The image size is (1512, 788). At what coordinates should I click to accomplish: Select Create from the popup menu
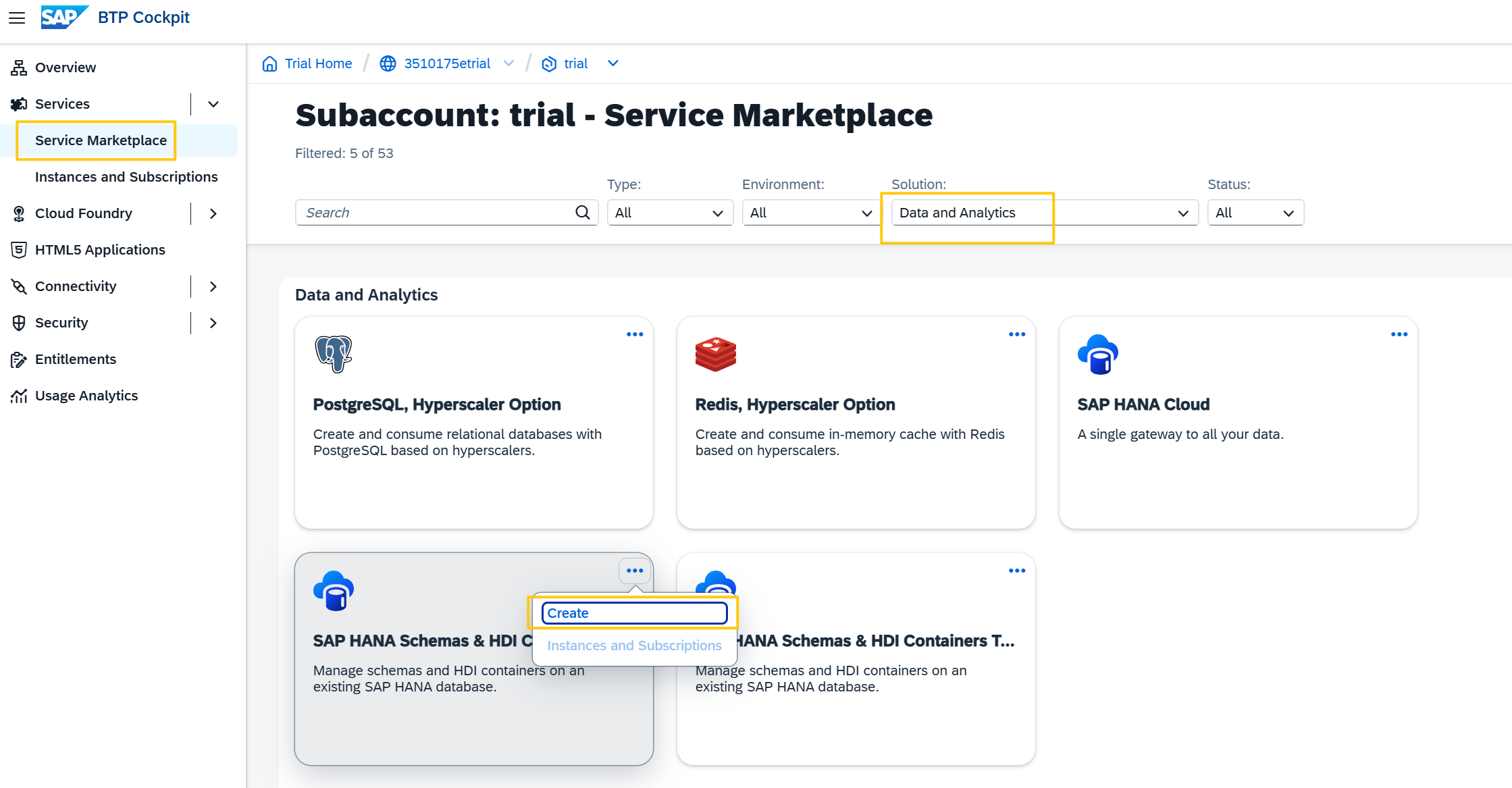(x=634, y=613)
